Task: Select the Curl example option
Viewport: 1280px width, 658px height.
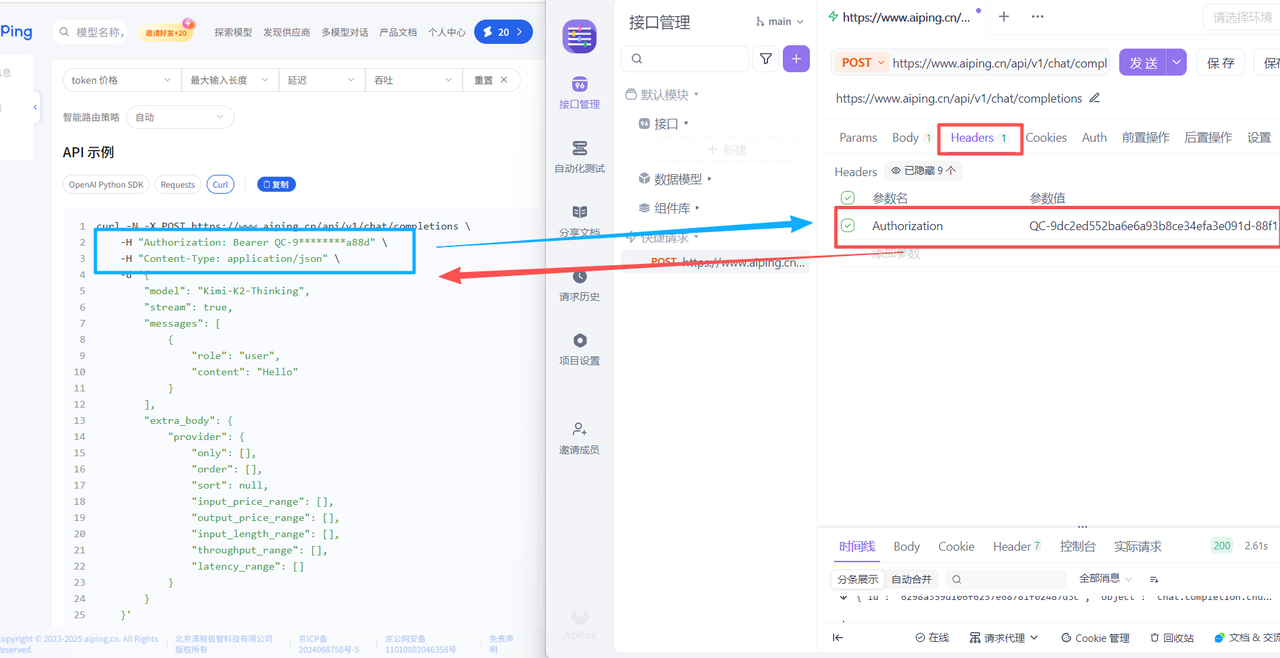Action: pyautogui.click(x=220, y=184)
